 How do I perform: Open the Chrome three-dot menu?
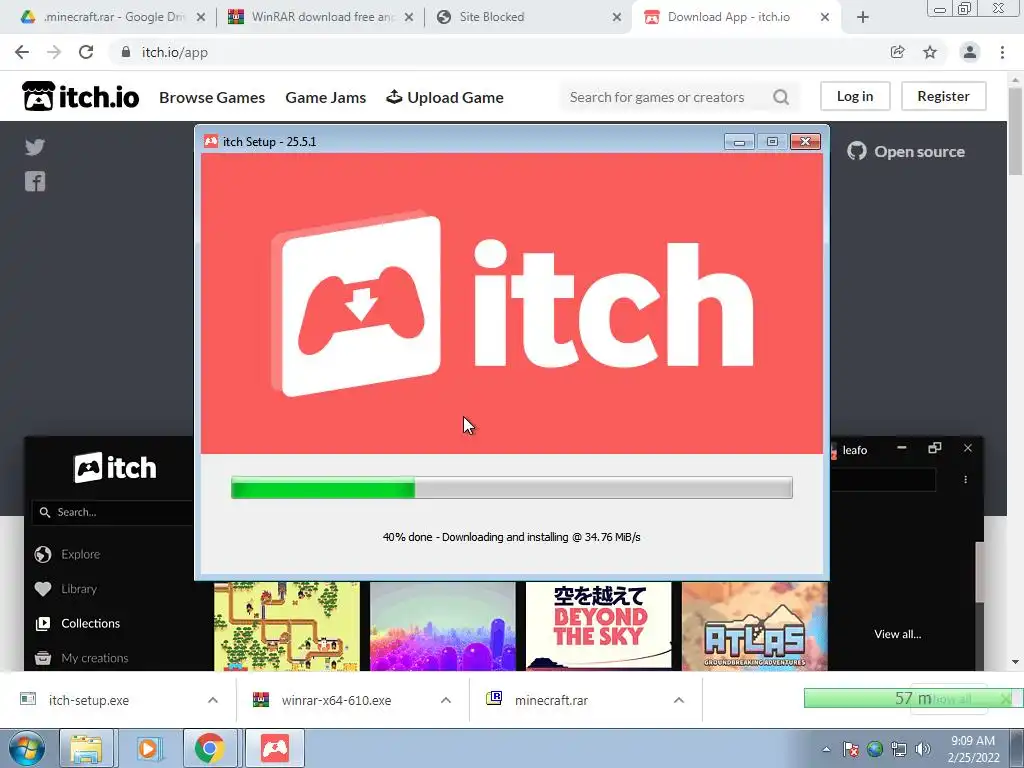[x=1002, y=52]
